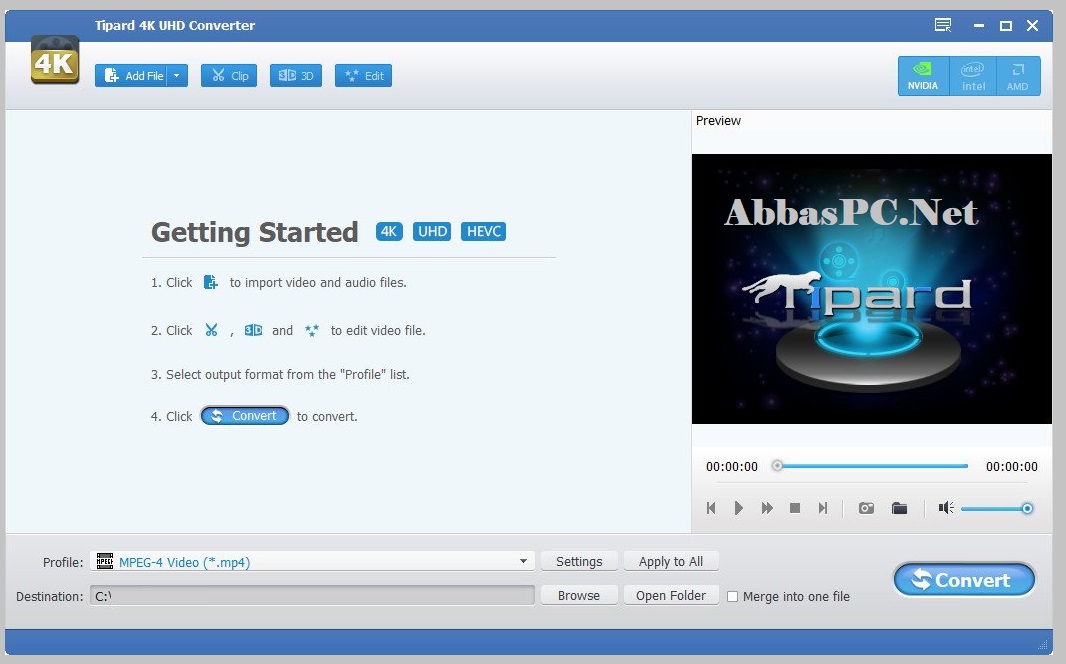Screen dimensions: 1066x664
Task: Open the snapshot folder icon
Action: (899, 508)
